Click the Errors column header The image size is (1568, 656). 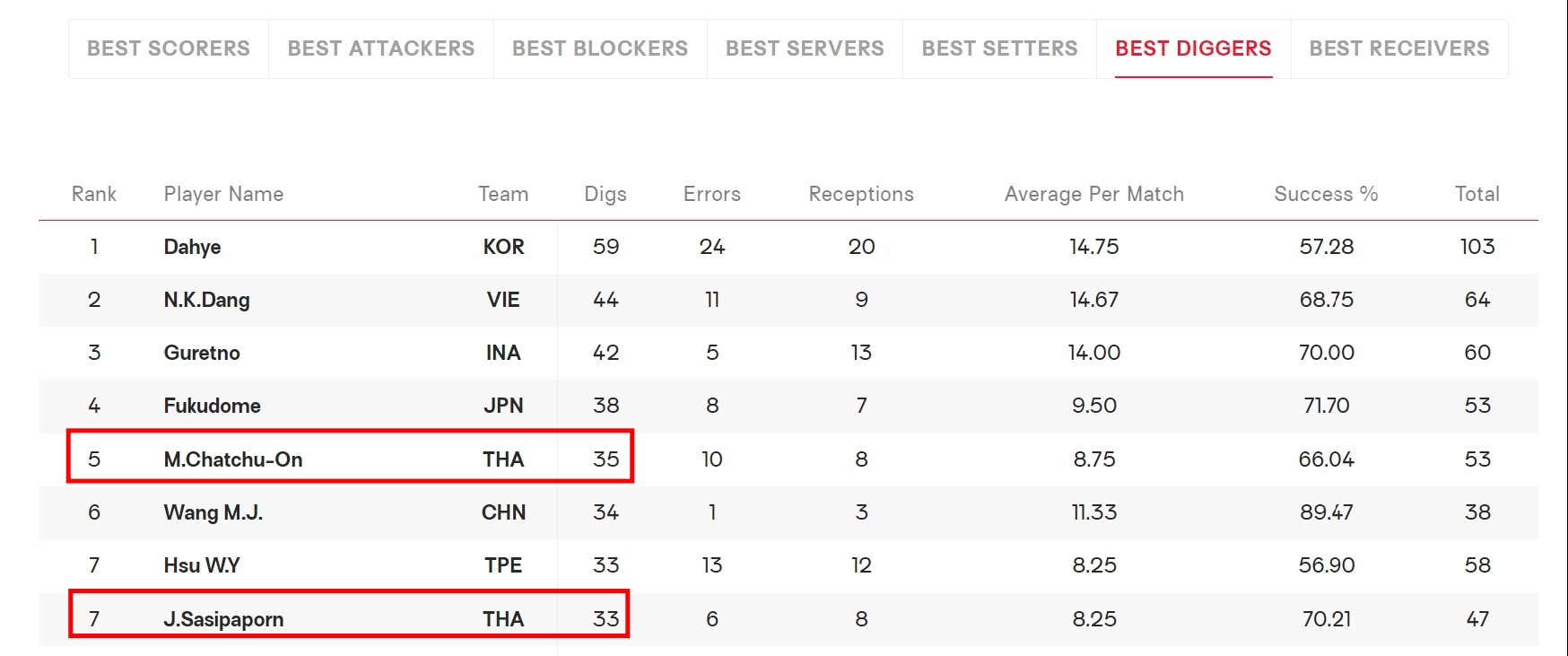712,194
